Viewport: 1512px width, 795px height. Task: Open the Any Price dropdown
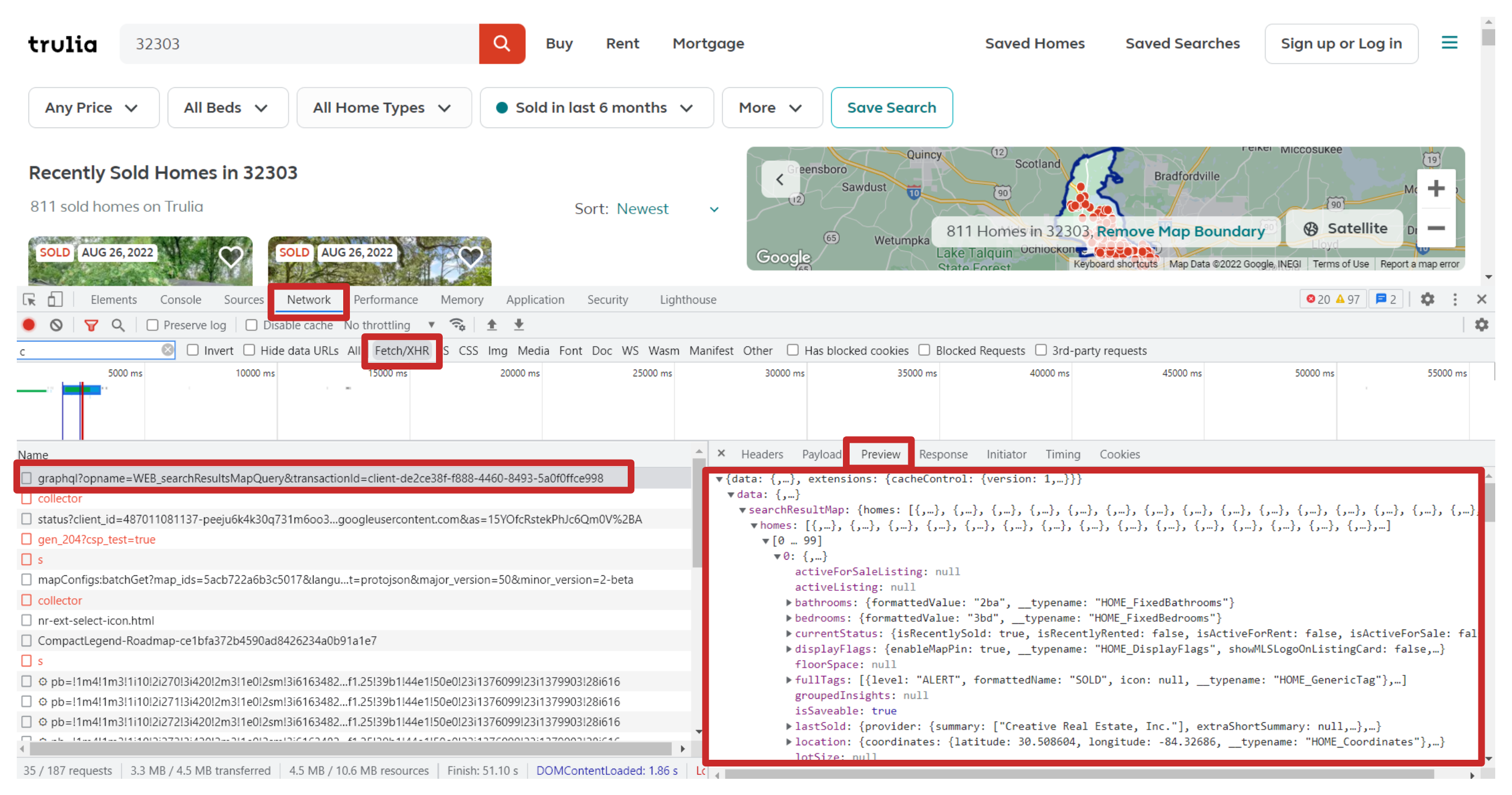pos(93,108)
